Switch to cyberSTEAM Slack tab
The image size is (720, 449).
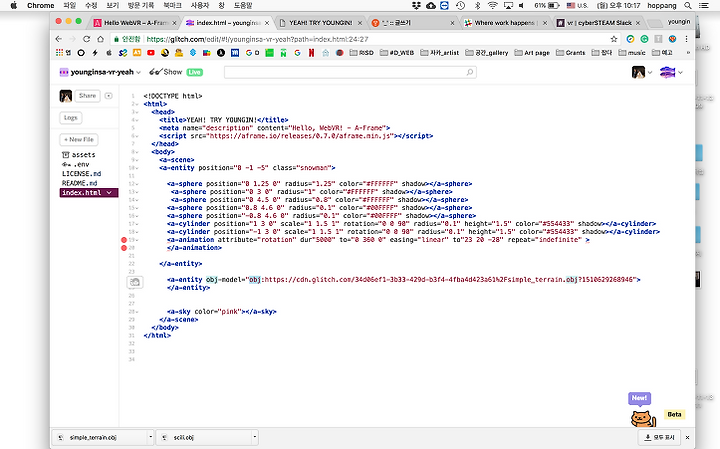point(599,22)
